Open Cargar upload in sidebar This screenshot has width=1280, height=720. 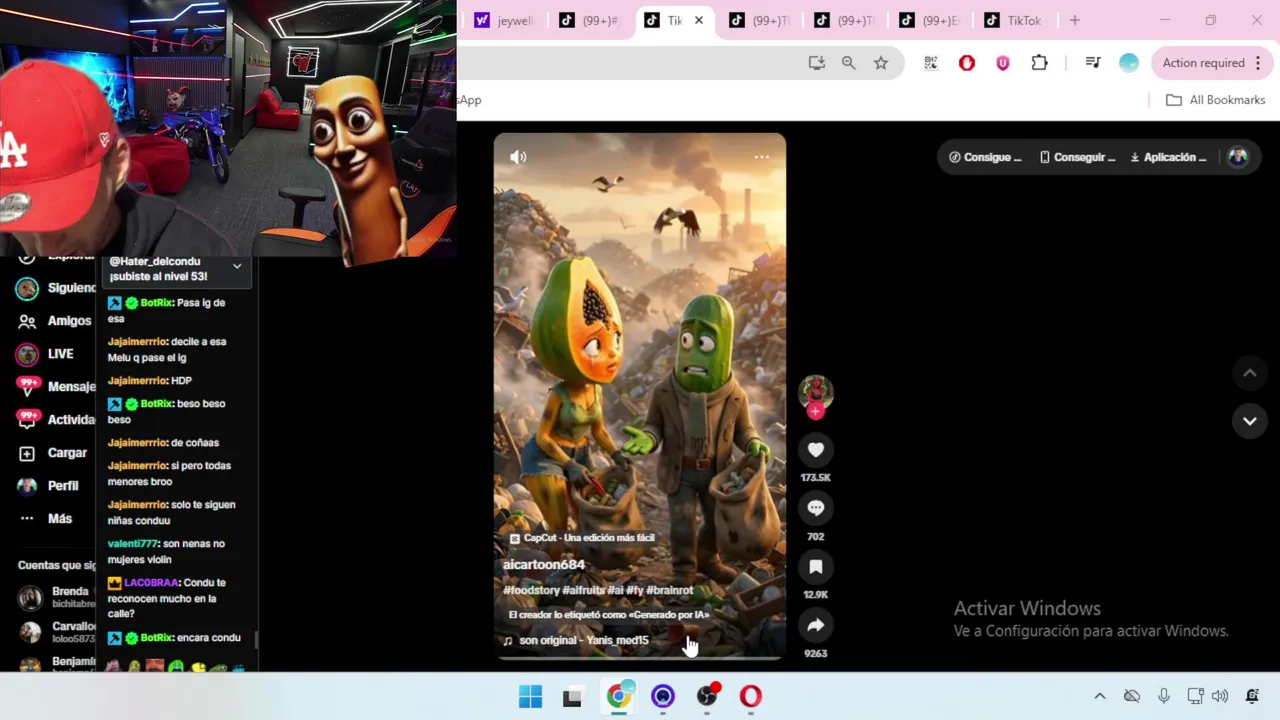pyautogui.click(x=54, y=453)
